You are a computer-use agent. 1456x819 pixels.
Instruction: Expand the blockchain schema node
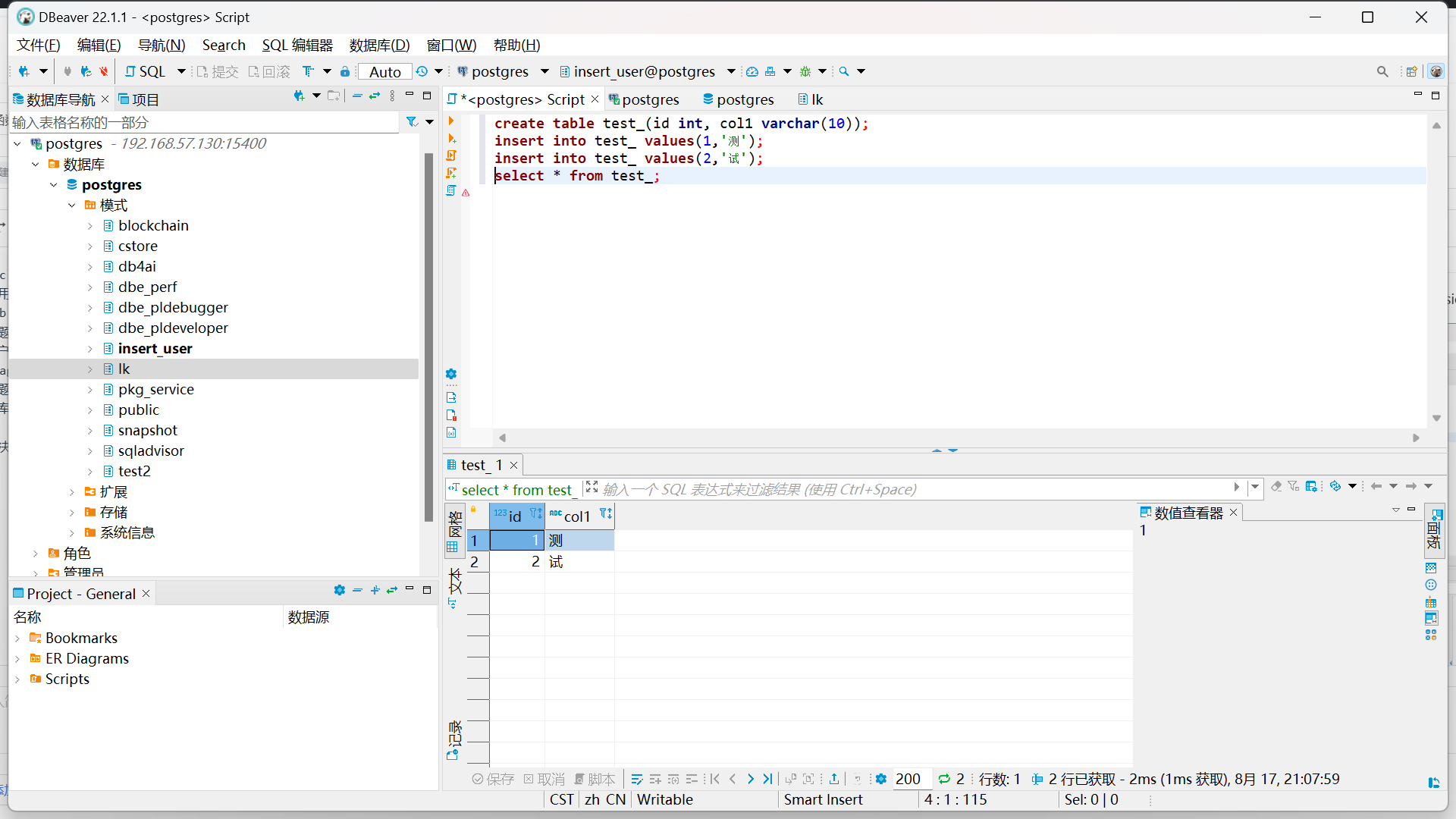click(x=90, y=226)
